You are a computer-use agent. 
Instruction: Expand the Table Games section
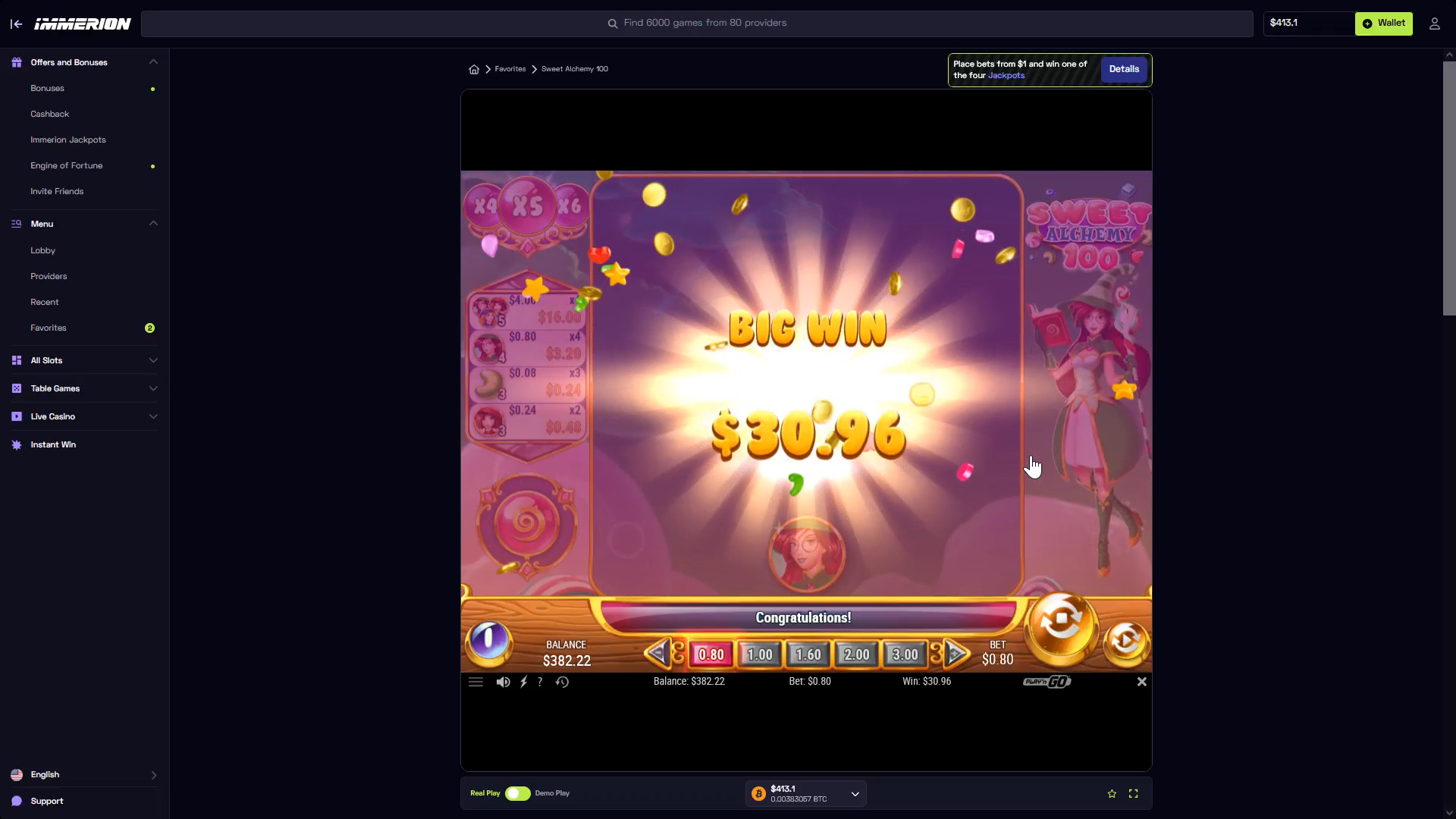tap(153, 388)
